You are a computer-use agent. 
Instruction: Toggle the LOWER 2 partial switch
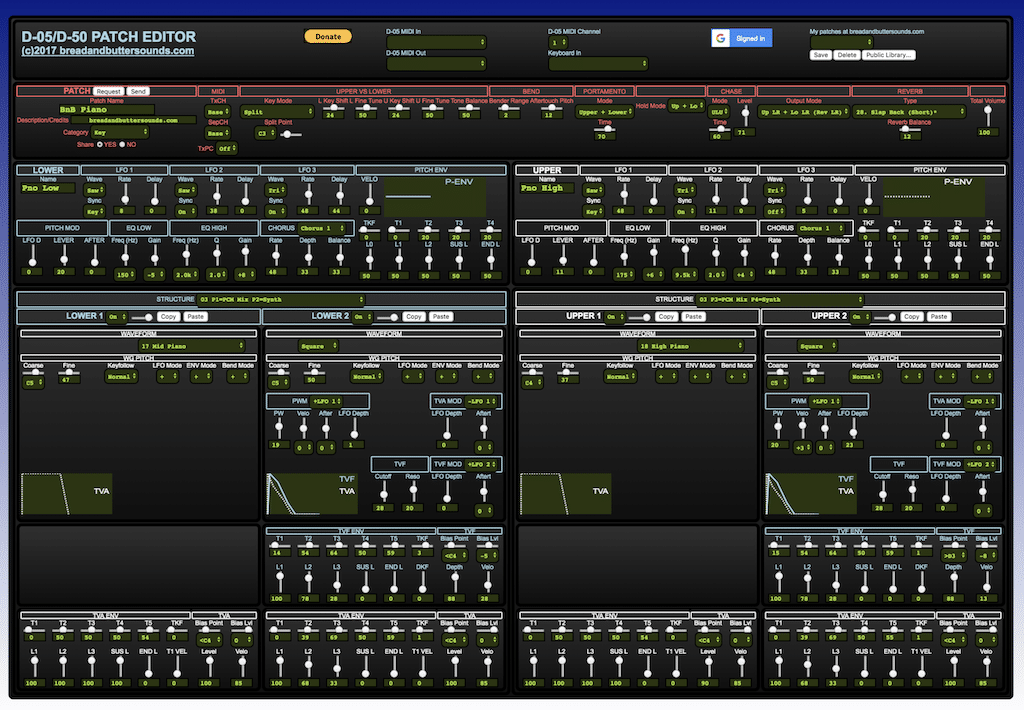[389, 317]
